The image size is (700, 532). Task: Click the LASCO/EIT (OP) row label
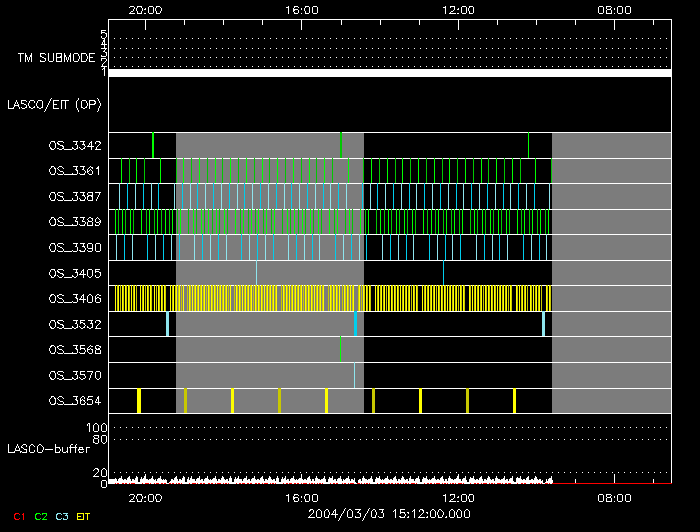click(x=54, y=104)
